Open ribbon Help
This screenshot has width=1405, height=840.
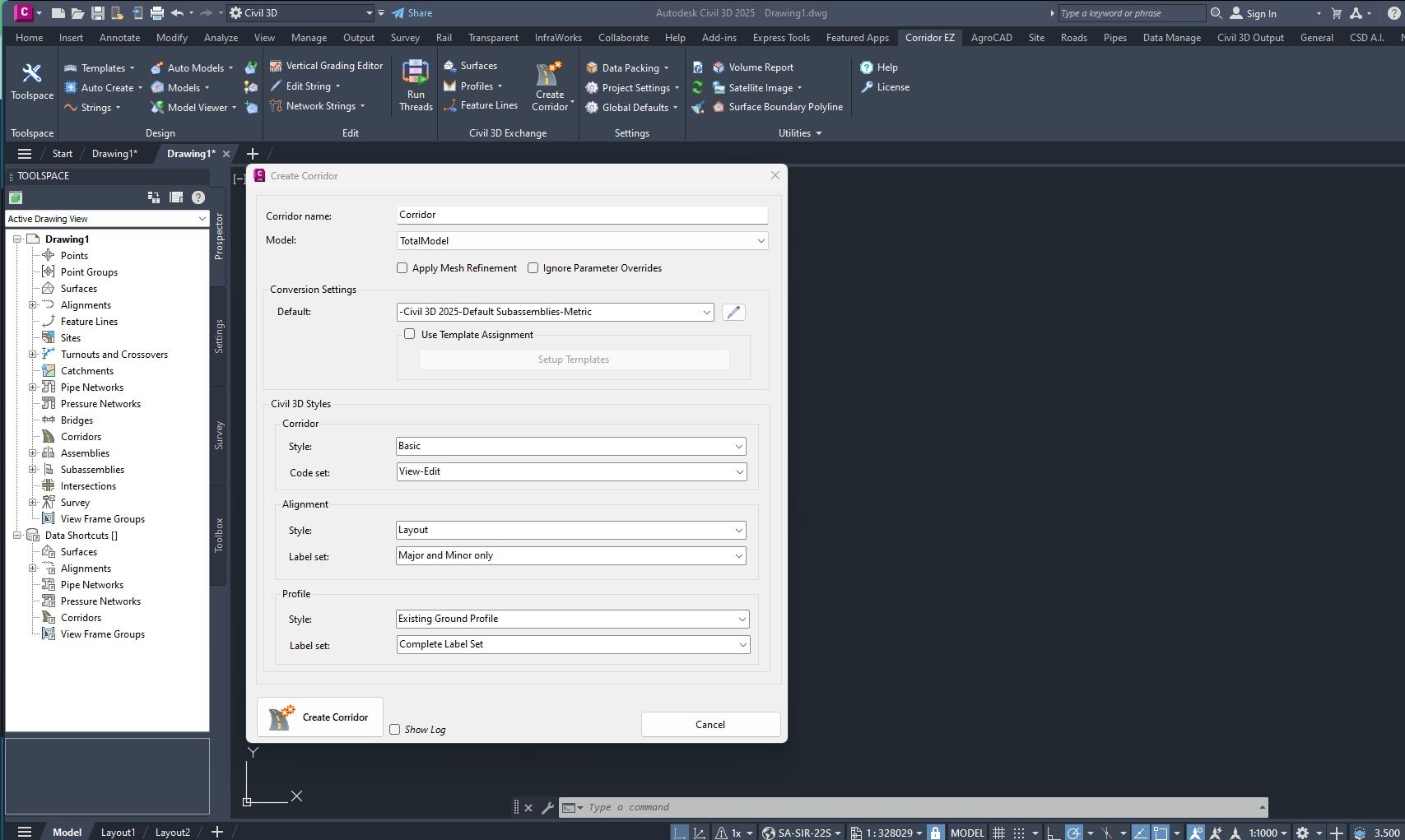878,67
